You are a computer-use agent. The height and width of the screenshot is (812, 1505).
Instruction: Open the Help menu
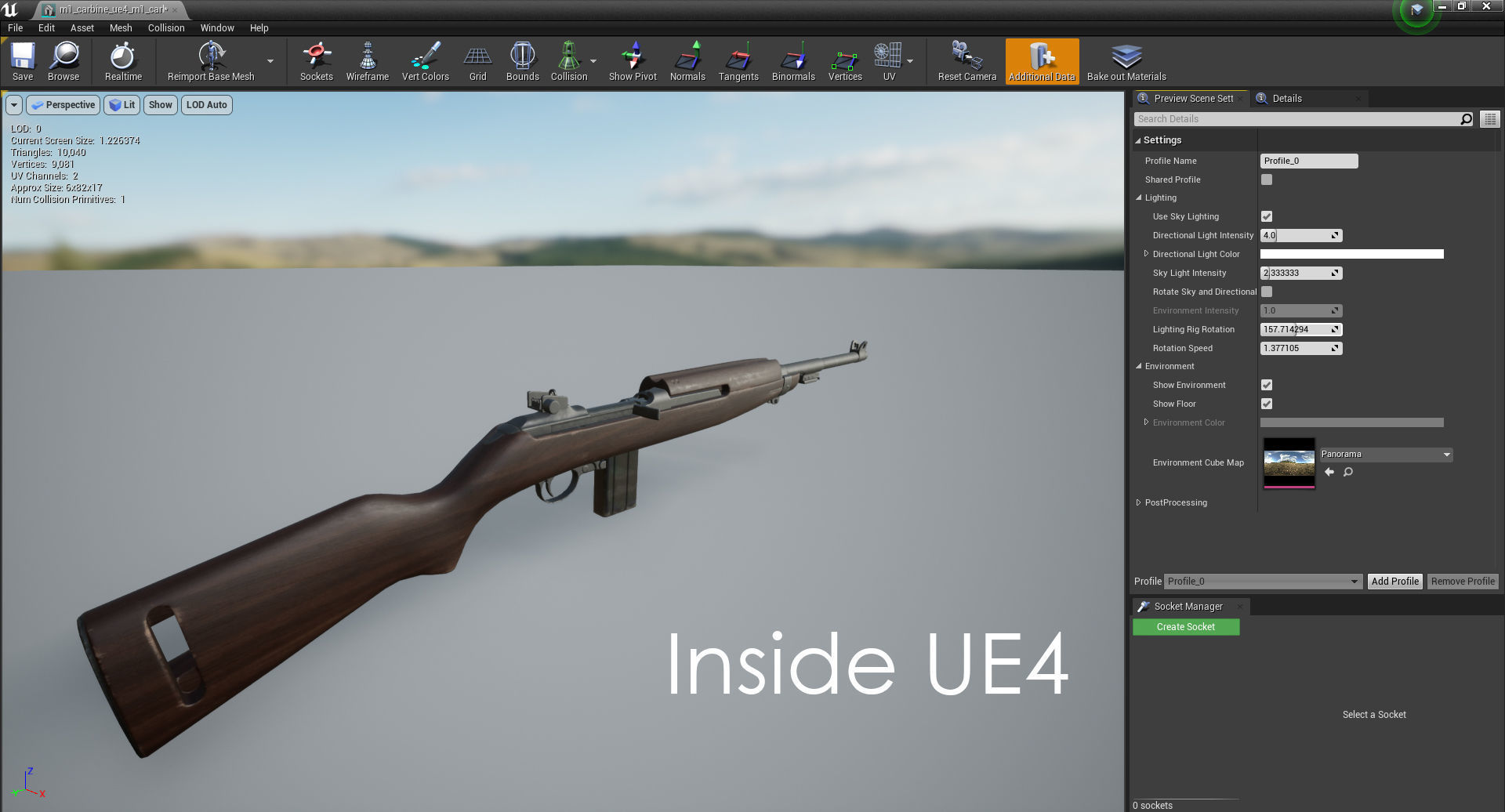259,27
